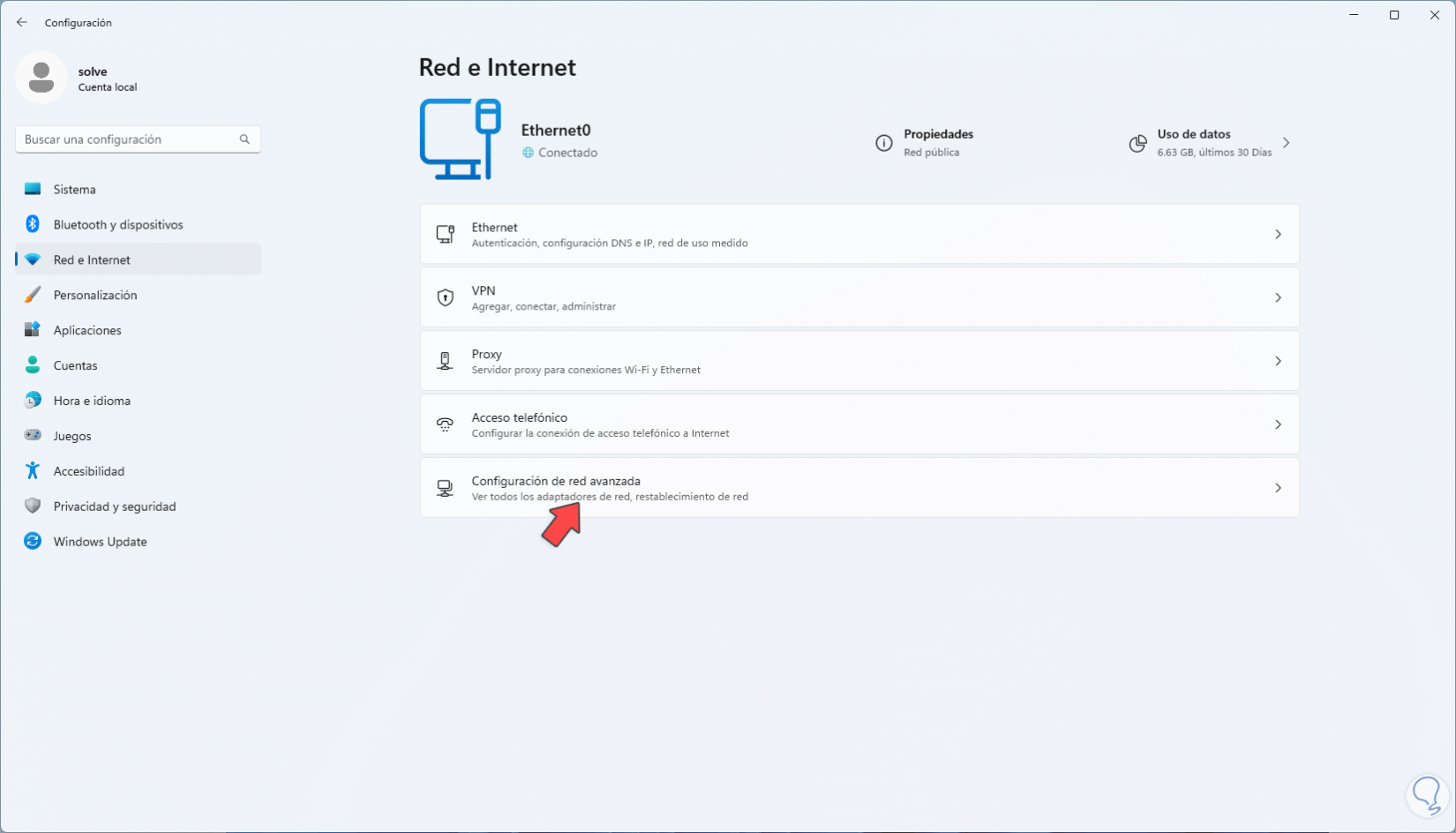Select Personalización in the sidebar
This screenshot has height=833, width=1456.
pyautogui.click(x=139, y=295)
